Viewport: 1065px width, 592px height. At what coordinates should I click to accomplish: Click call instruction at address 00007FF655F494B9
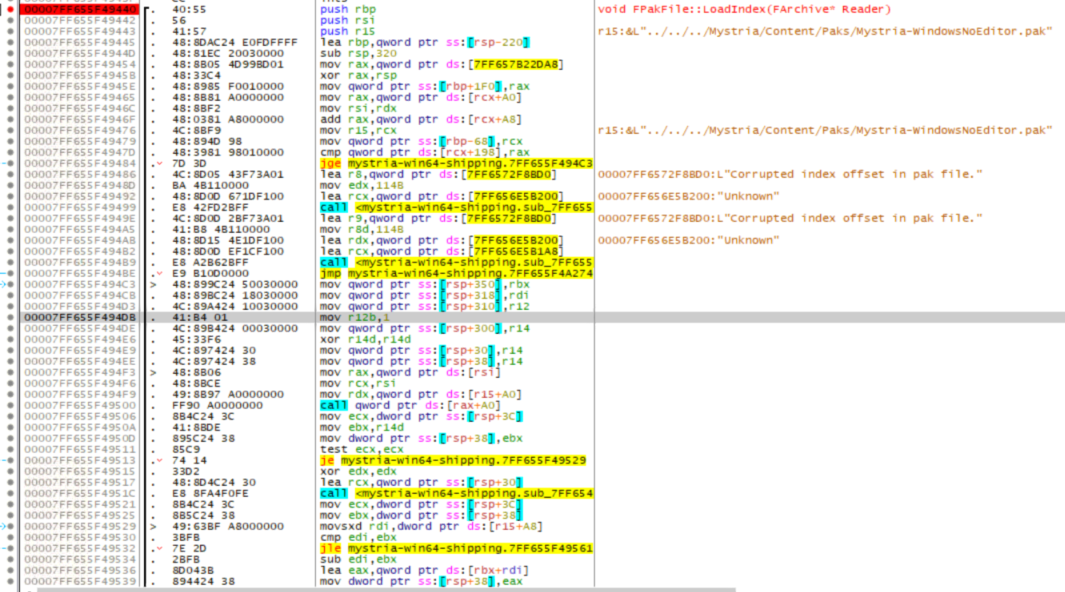pyautogui.click(x=456, y=263)
